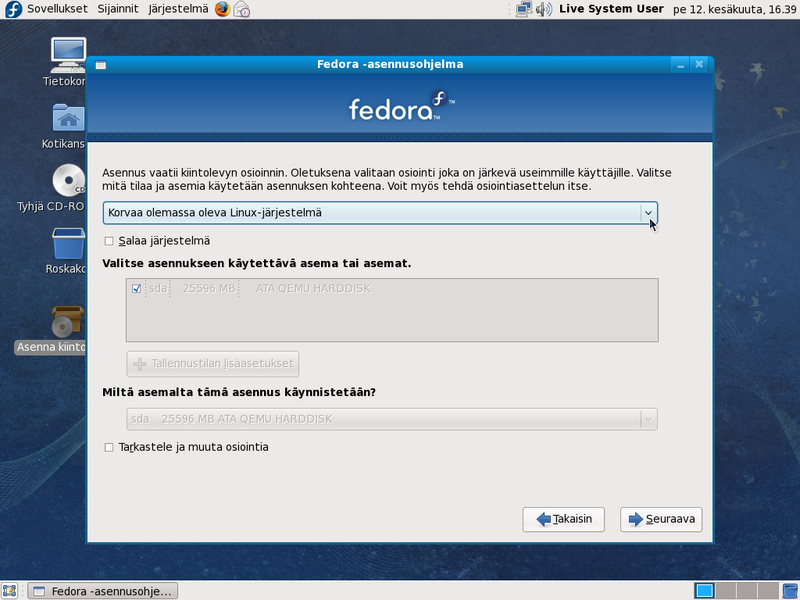Select the Tyhjä CD-ROM disc icon

68,180
